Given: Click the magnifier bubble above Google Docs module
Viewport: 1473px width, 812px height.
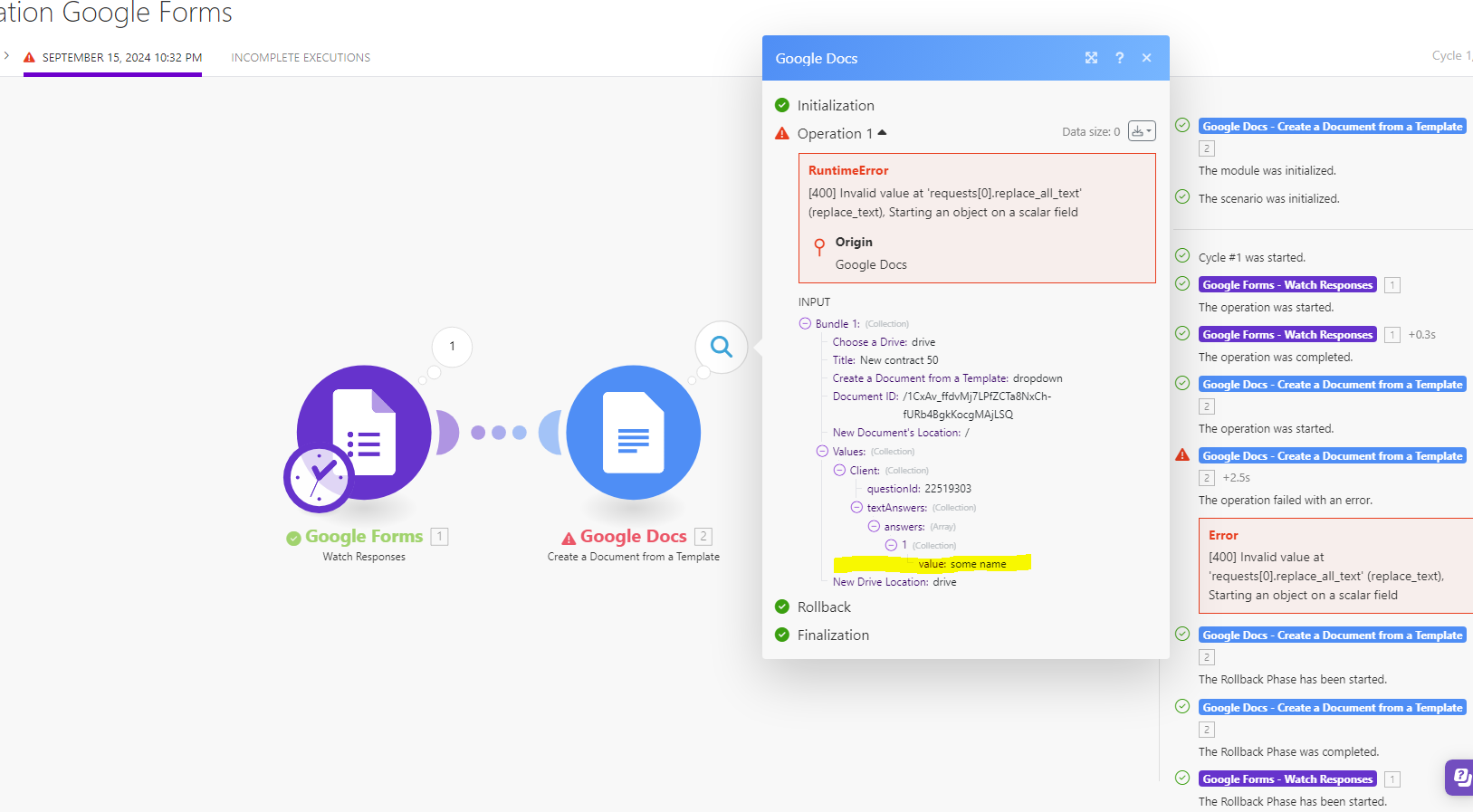Looking at the screenshot, I should point(721,346).
